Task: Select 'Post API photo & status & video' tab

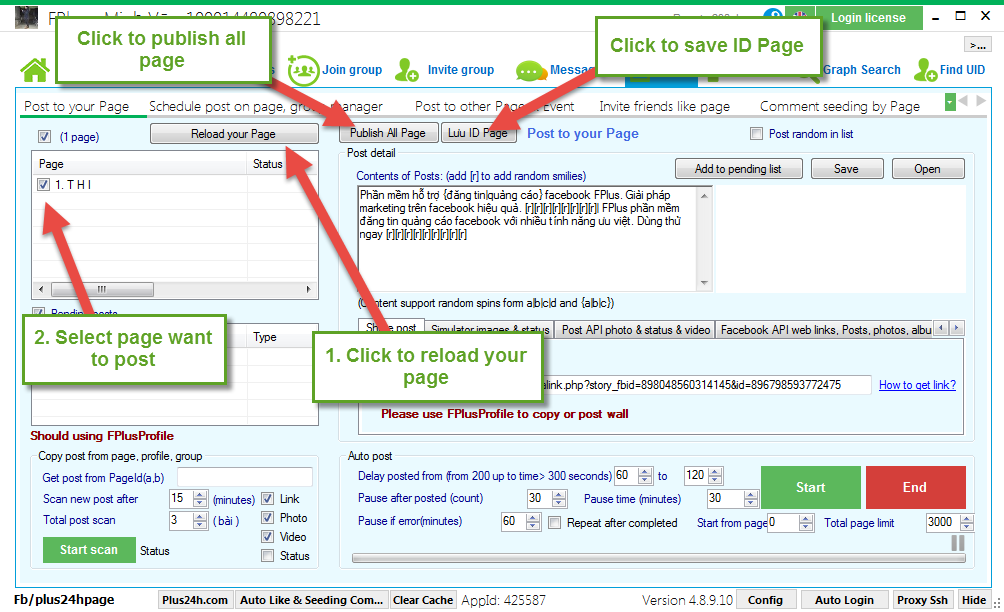Action: (635, 330)
